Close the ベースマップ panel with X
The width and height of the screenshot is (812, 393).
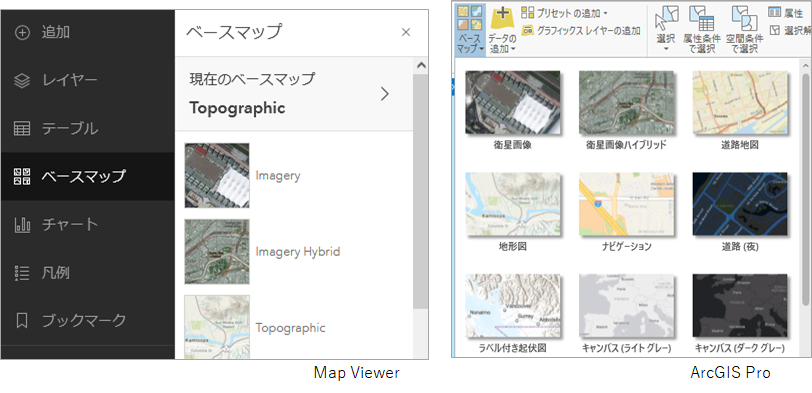(x=406, y=32)
